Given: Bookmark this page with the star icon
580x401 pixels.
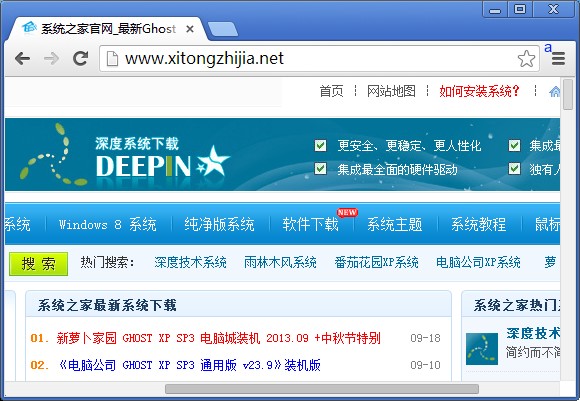Looking at the screenshot, I should pos(526,58).
